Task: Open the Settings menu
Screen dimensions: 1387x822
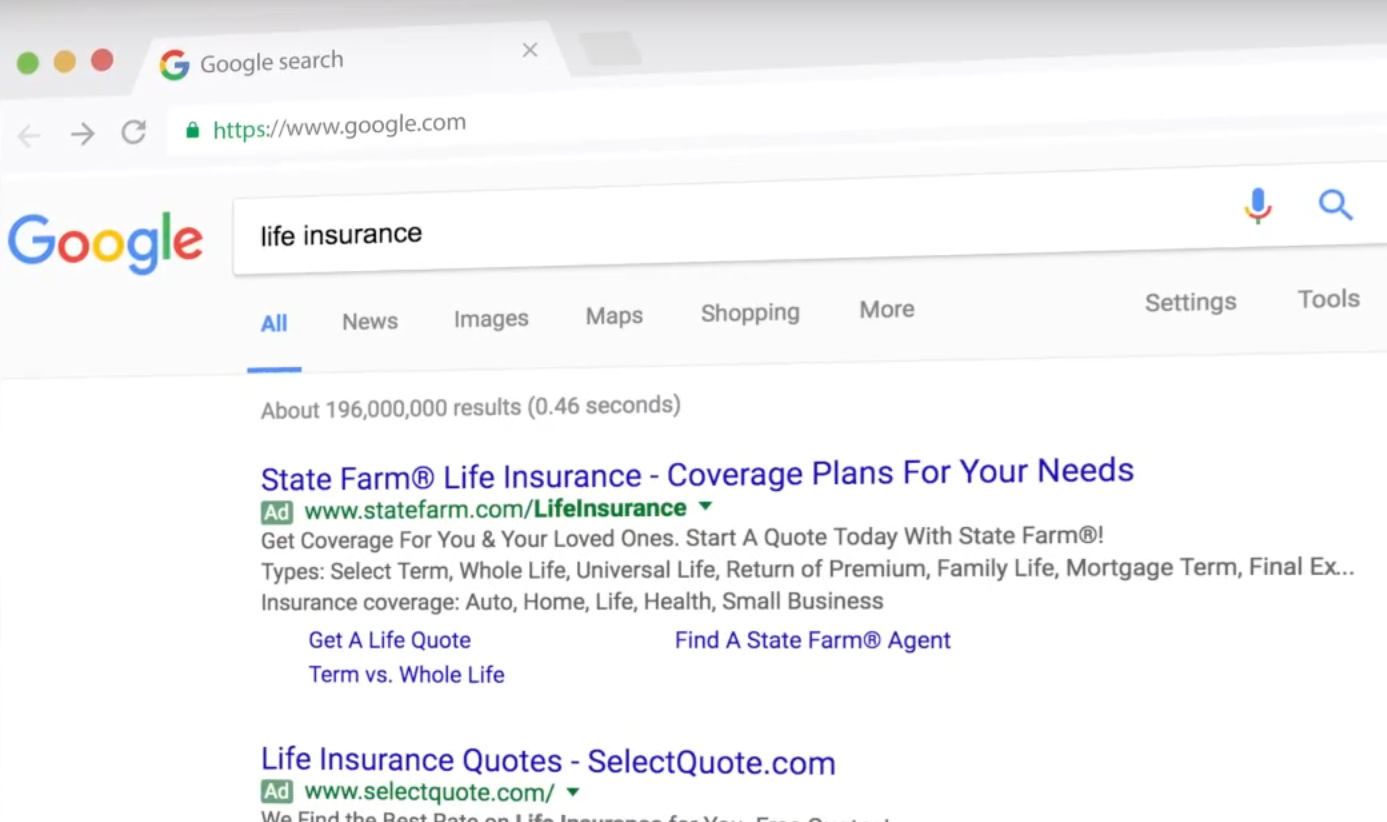Action: click(x=1190, y=303)
